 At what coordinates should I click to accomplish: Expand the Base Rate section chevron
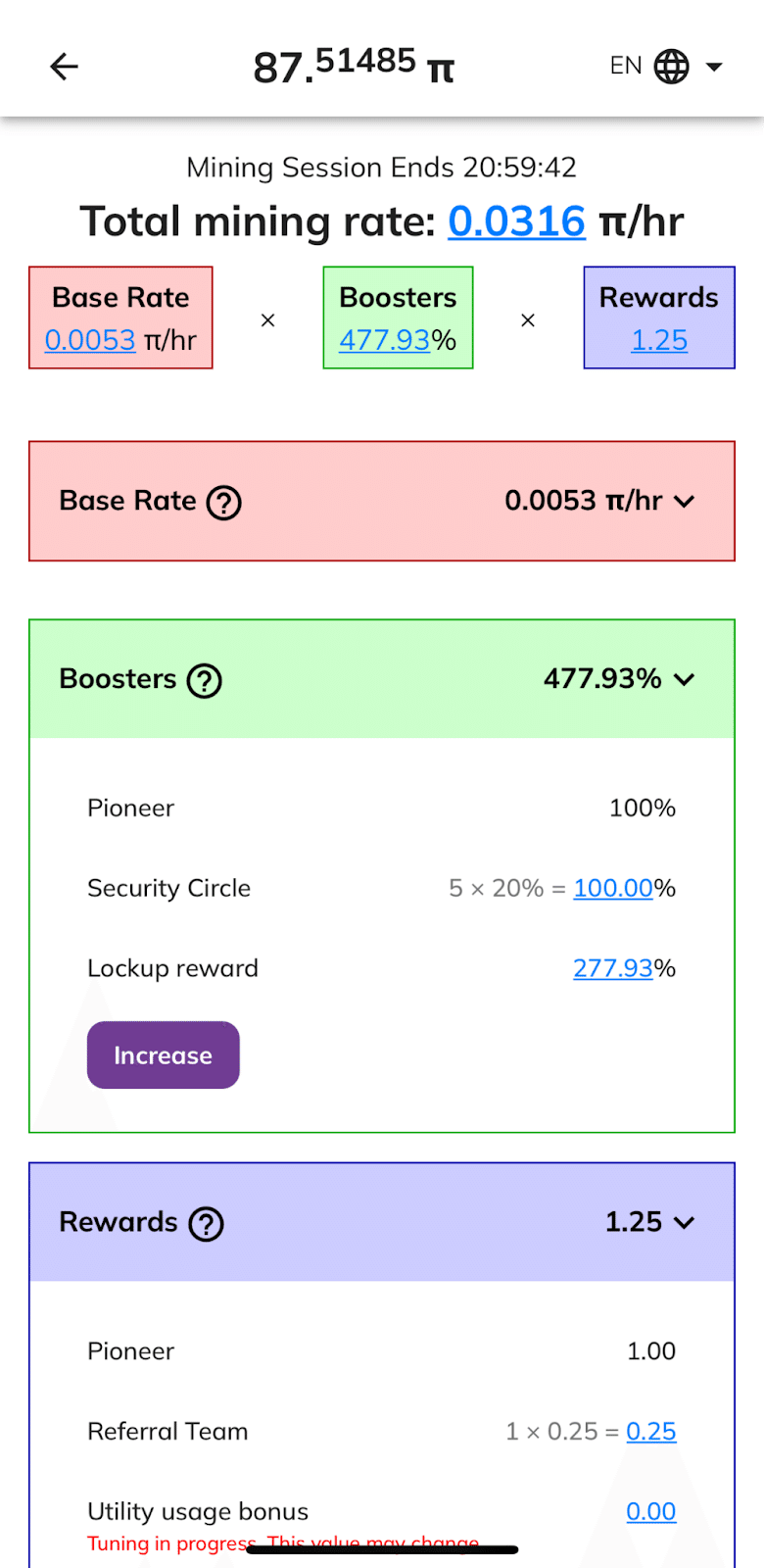tap(686, 501)
